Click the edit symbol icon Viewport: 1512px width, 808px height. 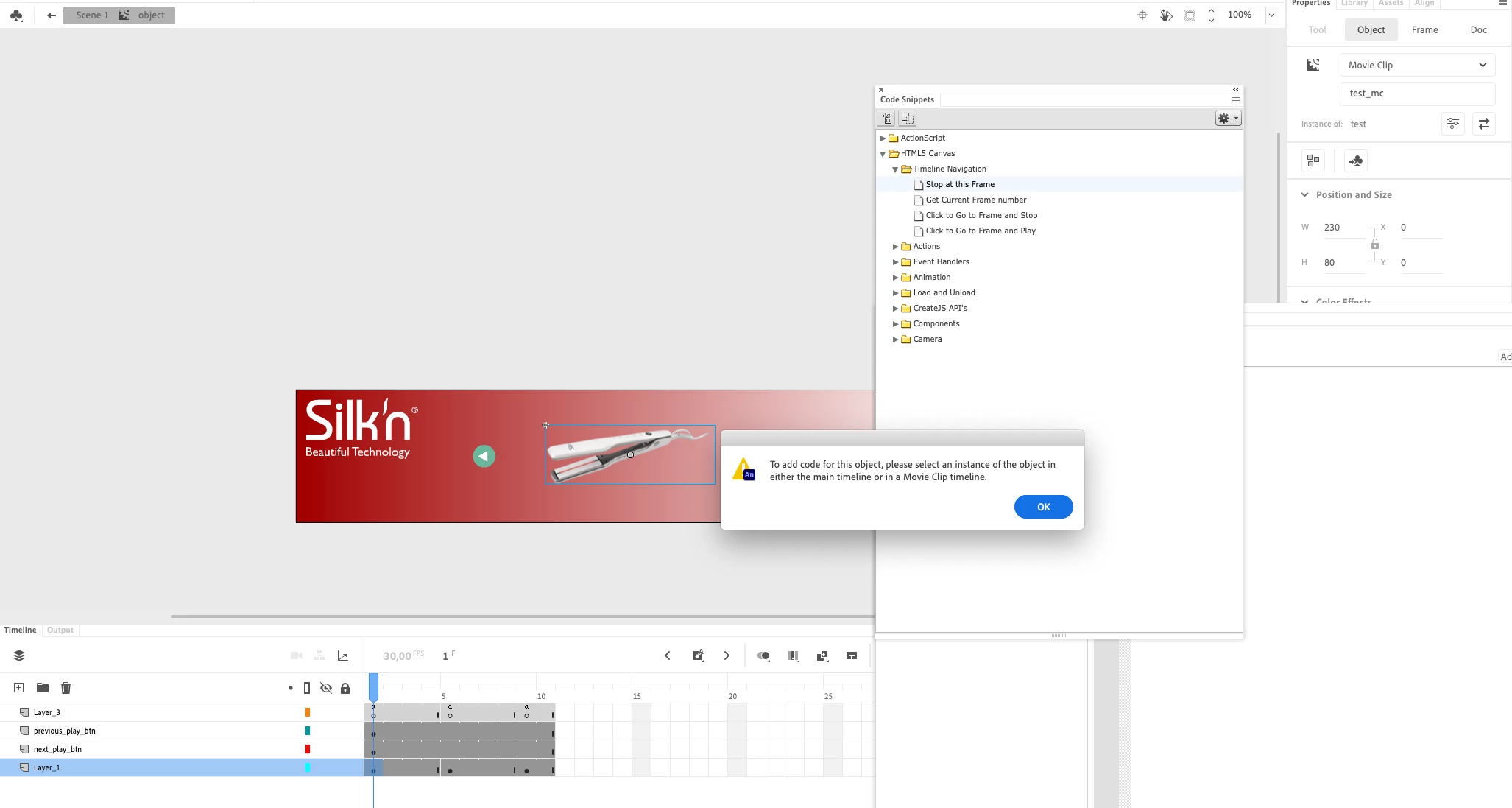coord(1355,160)
